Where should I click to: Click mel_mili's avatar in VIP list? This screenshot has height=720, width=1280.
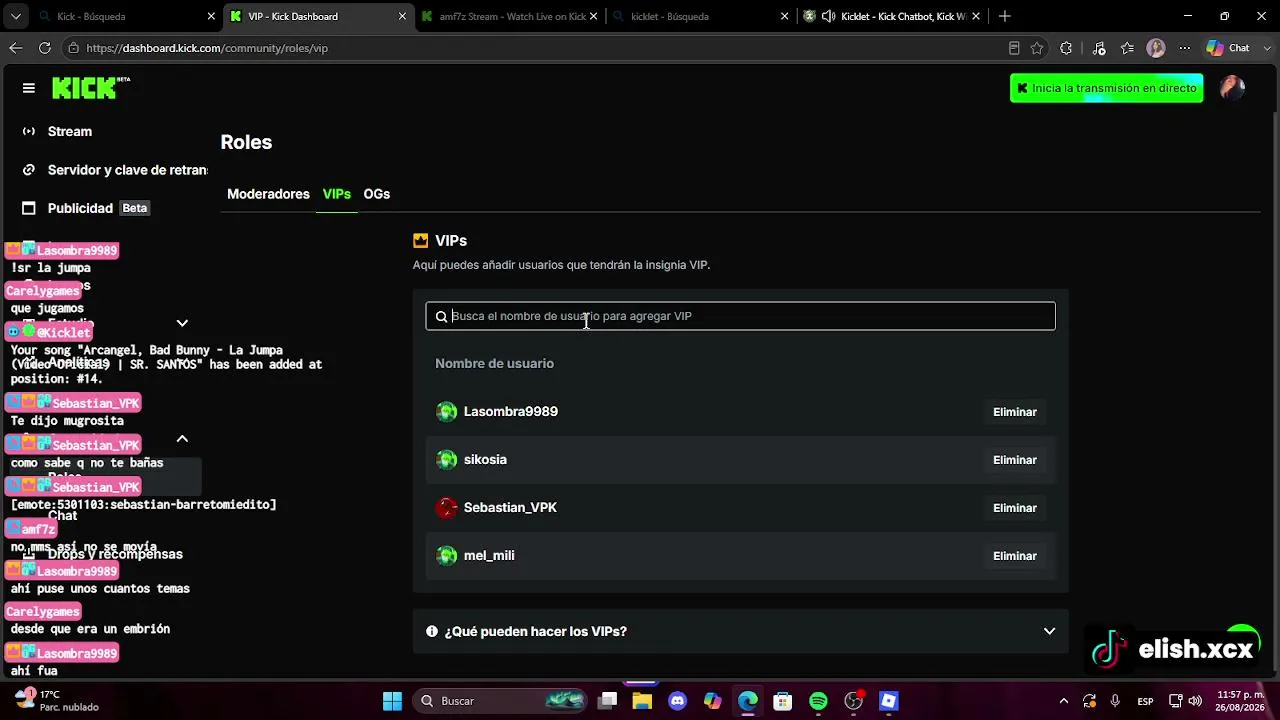(447, 555)
